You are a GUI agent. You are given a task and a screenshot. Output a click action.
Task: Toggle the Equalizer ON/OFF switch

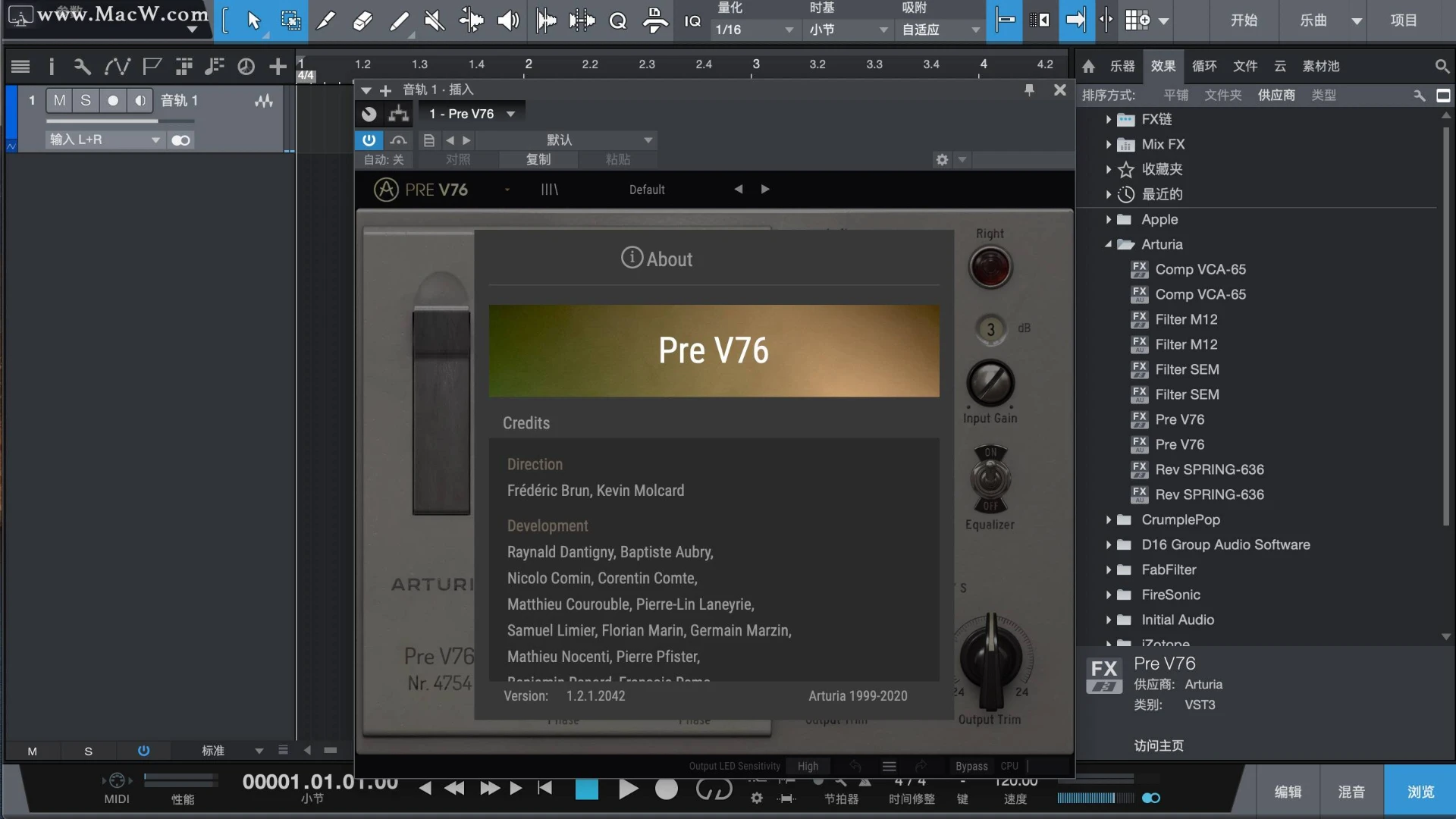point(990,479)
